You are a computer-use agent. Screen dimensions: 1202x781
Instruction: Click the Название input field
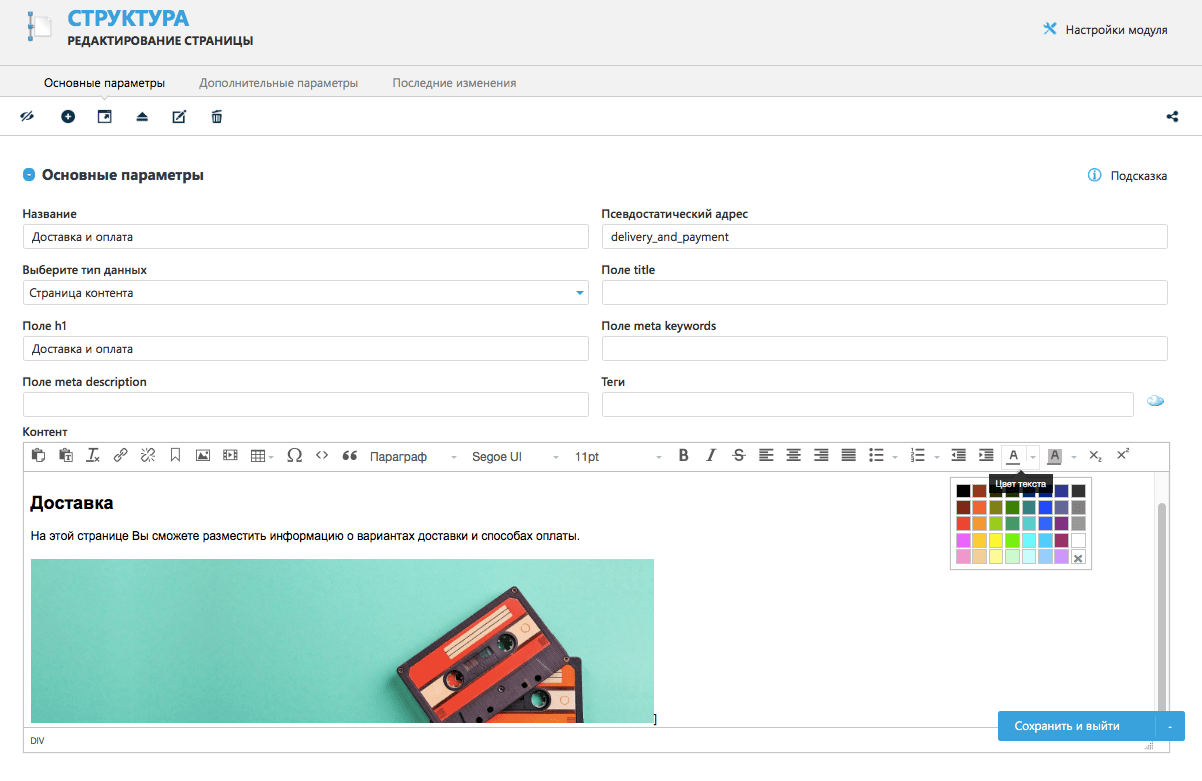(x=305, y=237)
